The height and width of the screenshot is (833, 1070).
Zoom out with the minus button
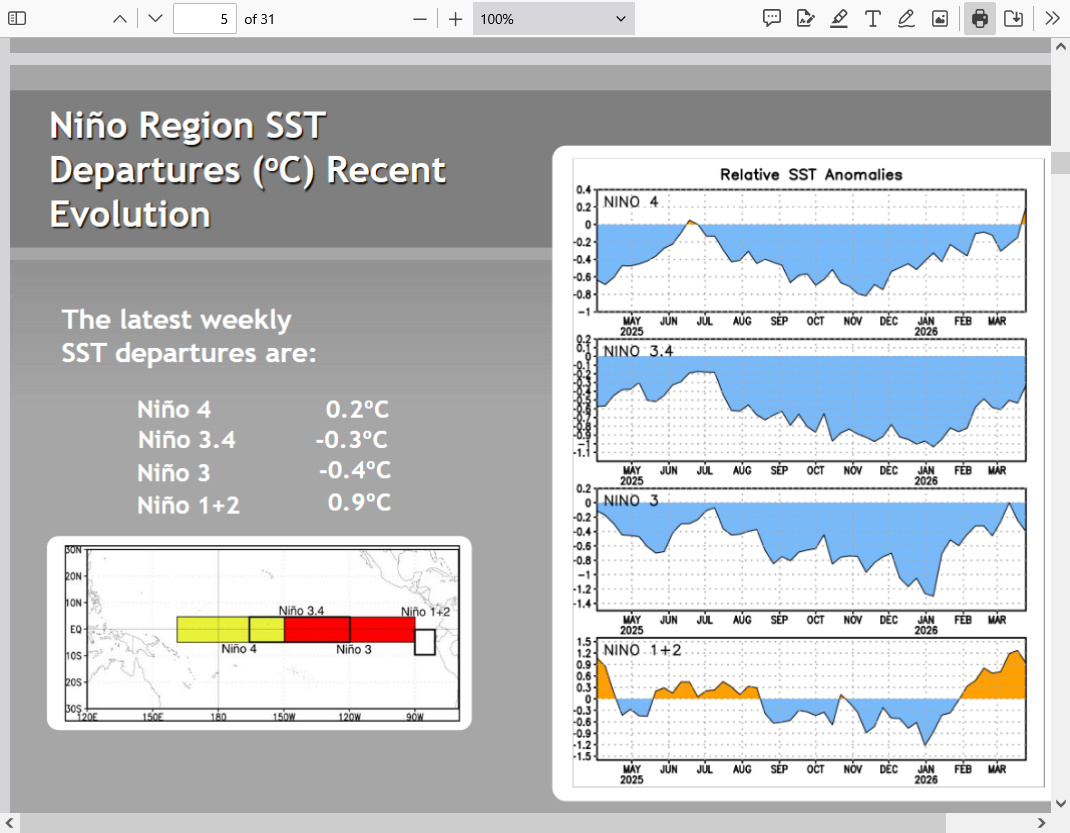(420, 18)
